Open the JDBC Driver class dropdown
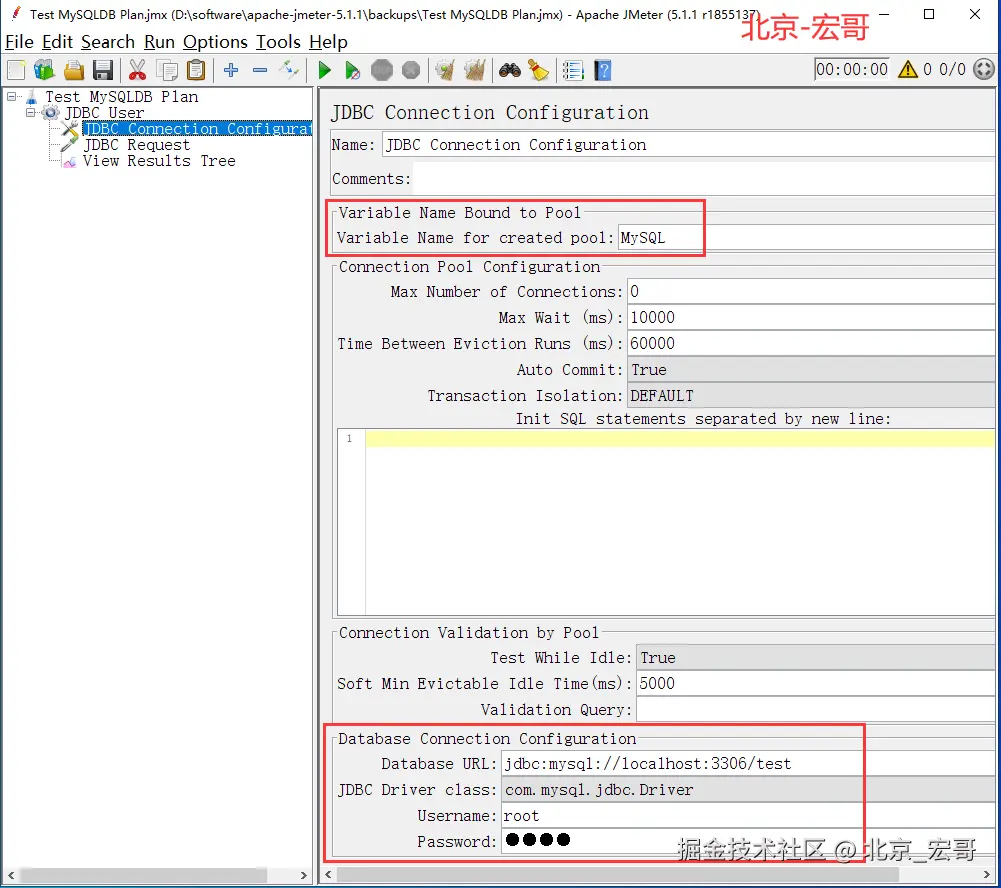This screenshot has width=1001, height=888. tap(748, 790)
